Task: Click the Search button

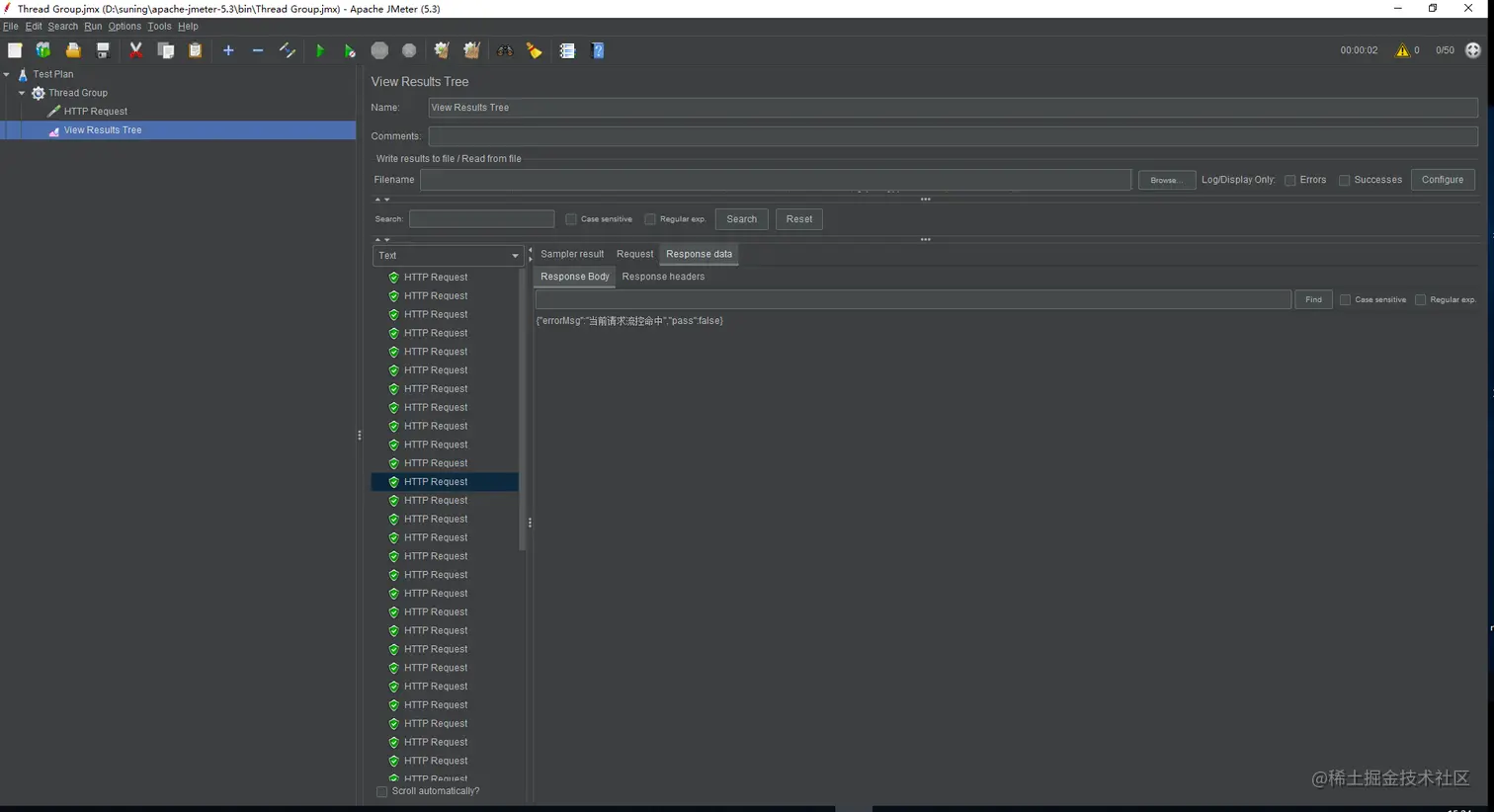Action: 741,219
